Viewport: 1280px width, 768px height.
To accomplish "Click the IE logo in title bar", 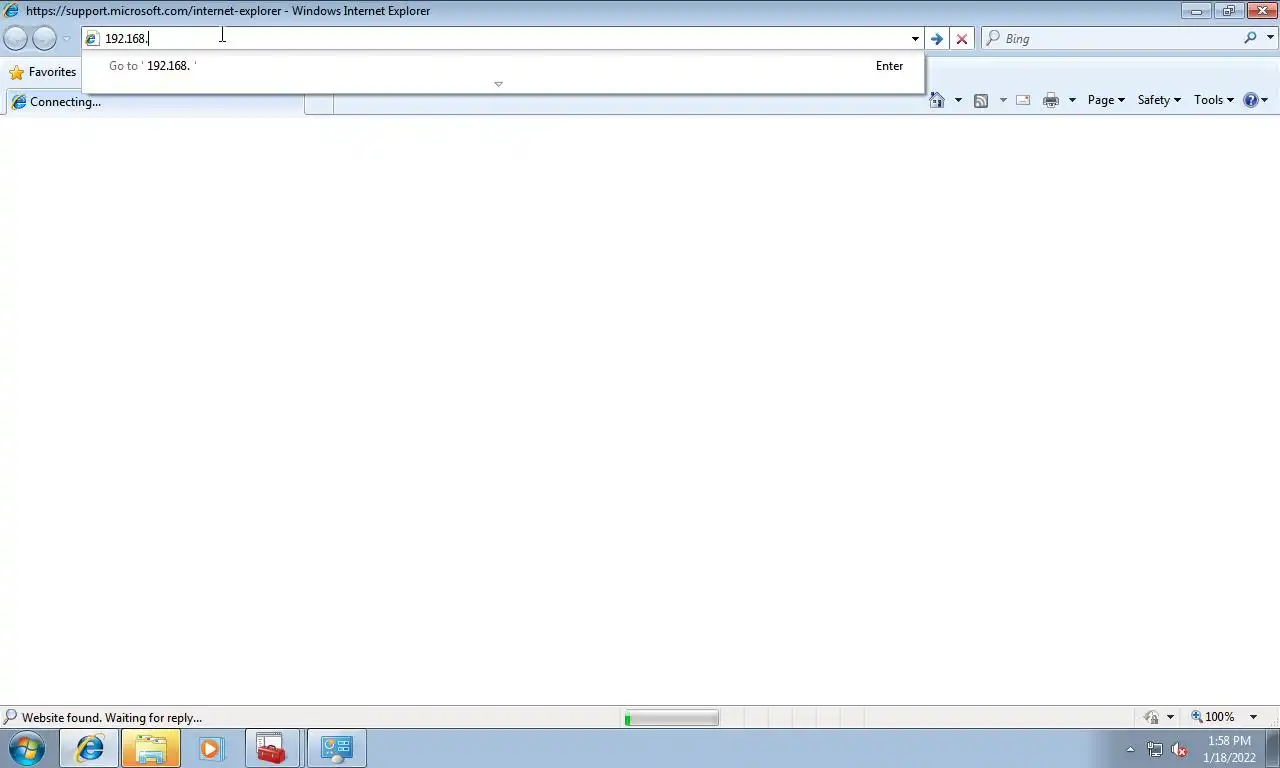I will point(12,11).
